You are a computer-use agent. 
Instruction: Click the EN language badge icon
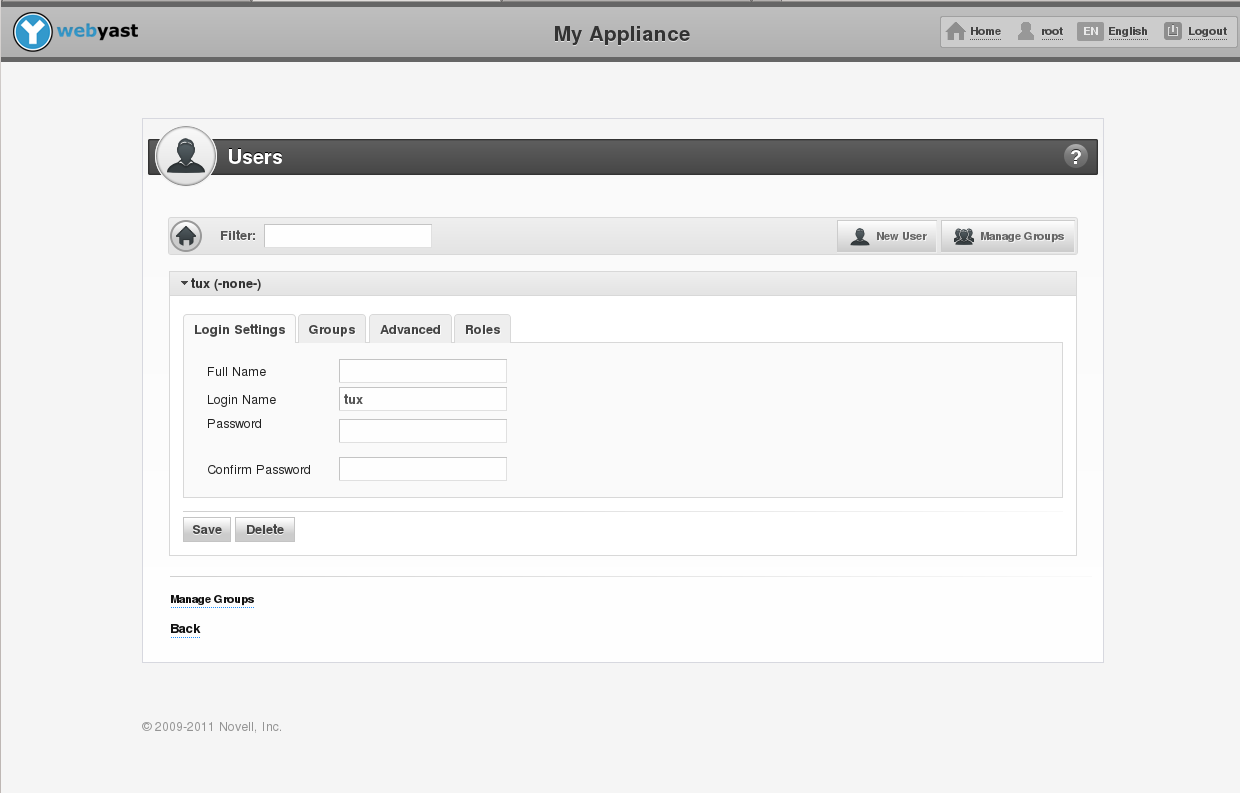point(1090,31)
